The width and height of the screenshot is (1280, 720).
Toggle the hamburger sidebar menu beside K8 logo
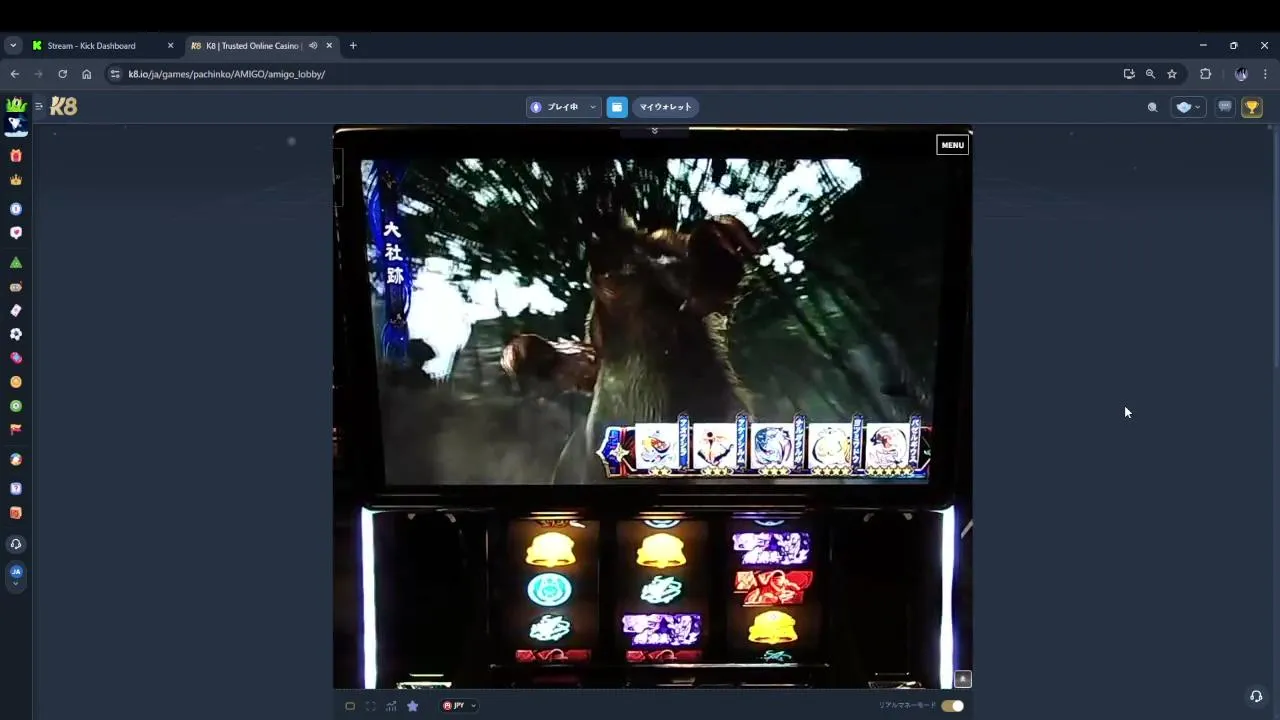[39, 106]
